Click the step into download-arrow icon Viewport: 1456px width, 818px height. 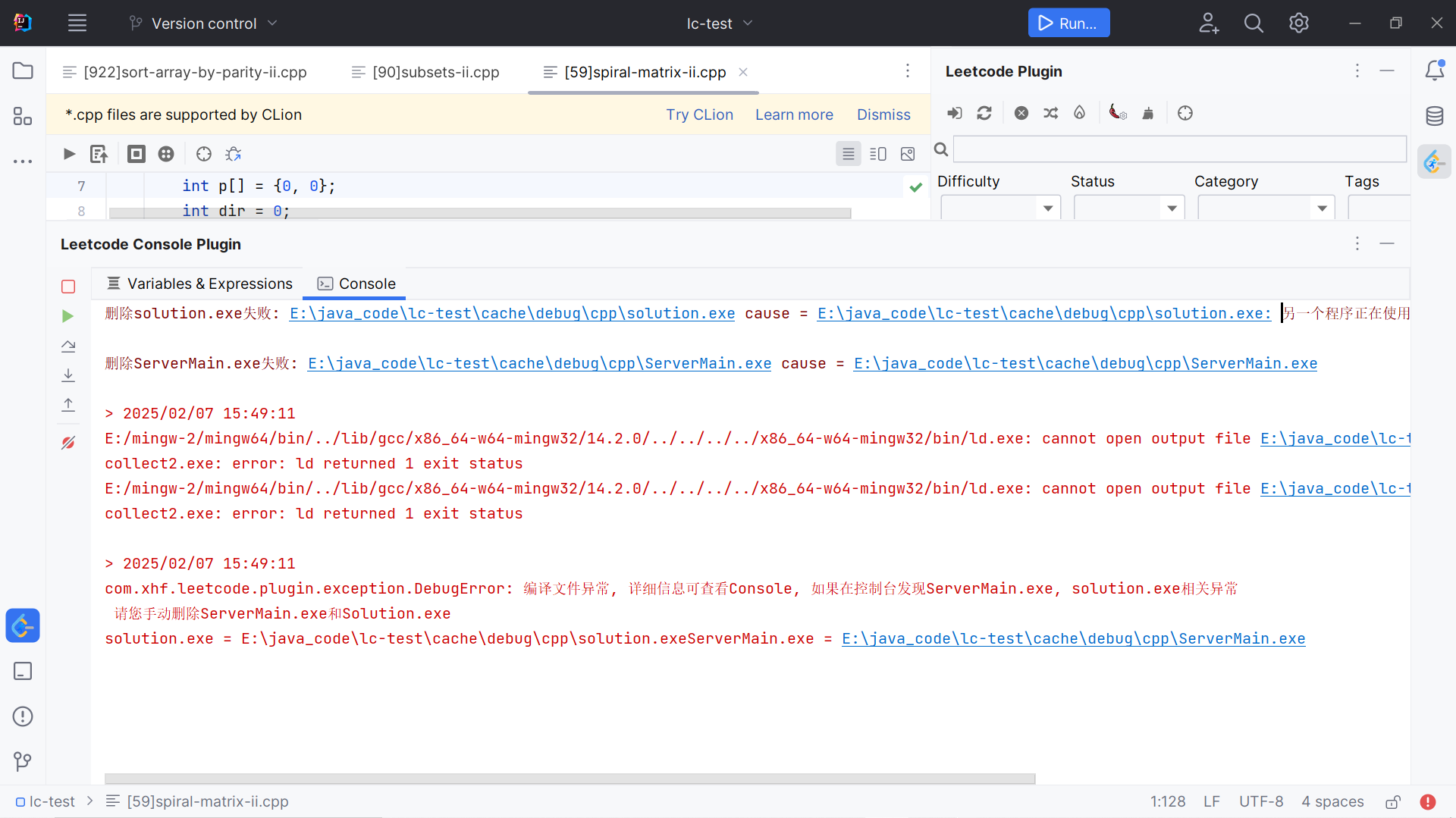(68, 375)
